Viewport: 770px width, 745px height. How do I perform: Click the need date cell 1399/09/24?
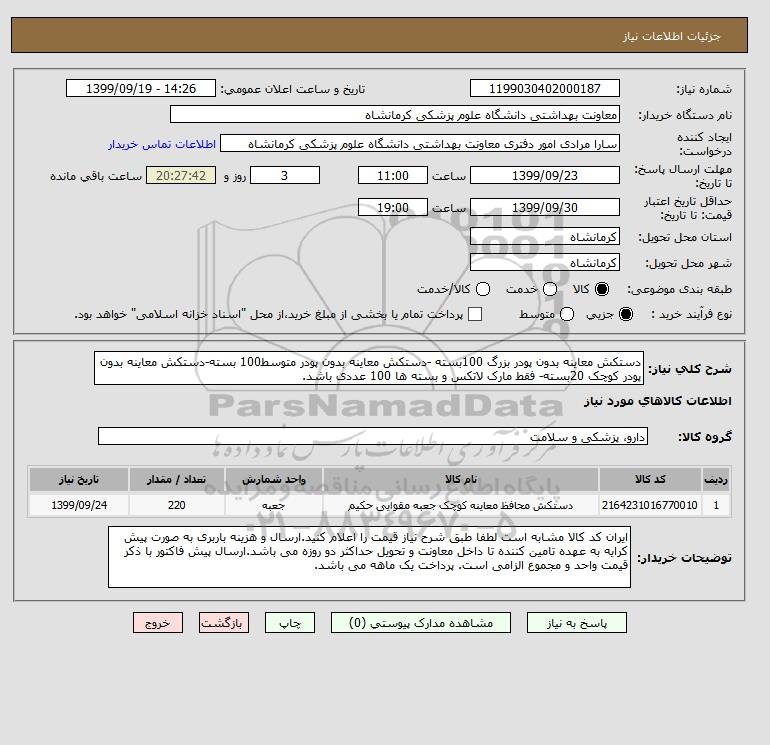[x=79, y=505]
